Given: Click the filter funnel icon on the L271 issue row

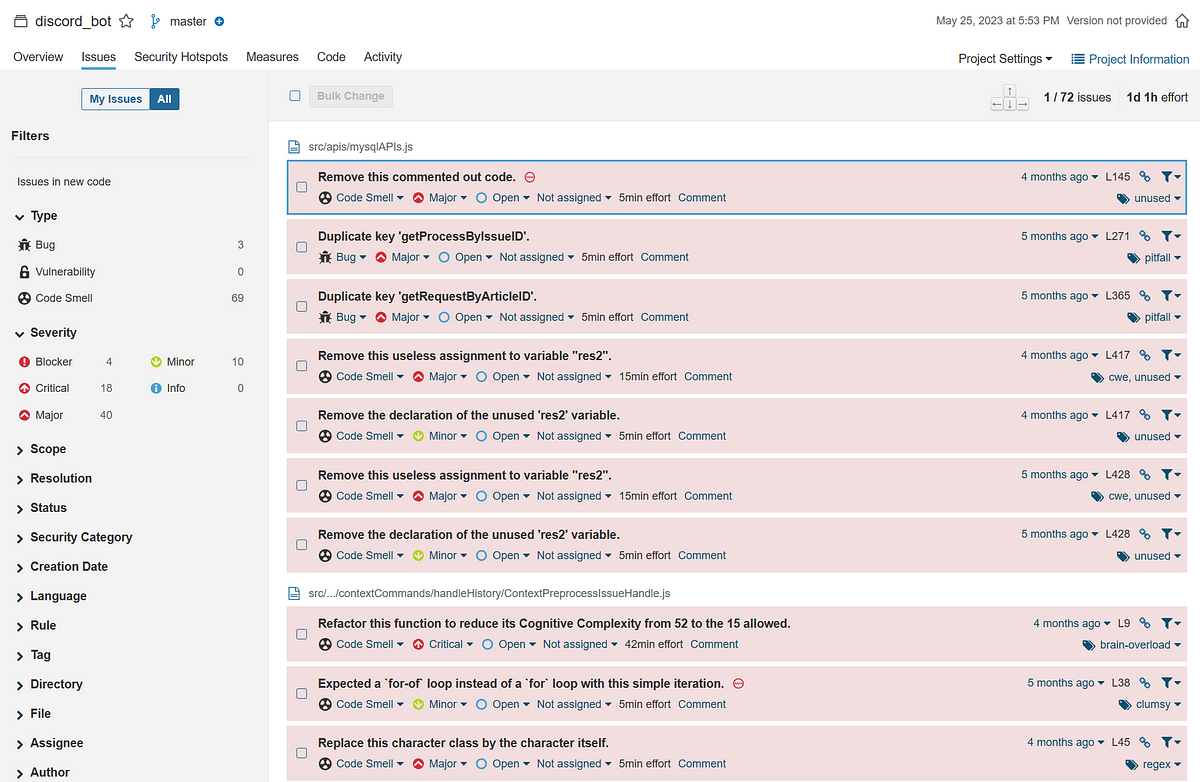Looking at the screenshot, I should pos(1170,237).
